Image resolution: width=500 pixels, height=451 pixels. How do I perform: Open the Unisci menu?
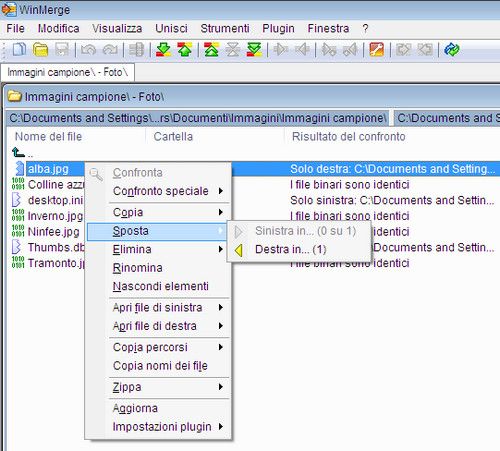pos(171,28)
